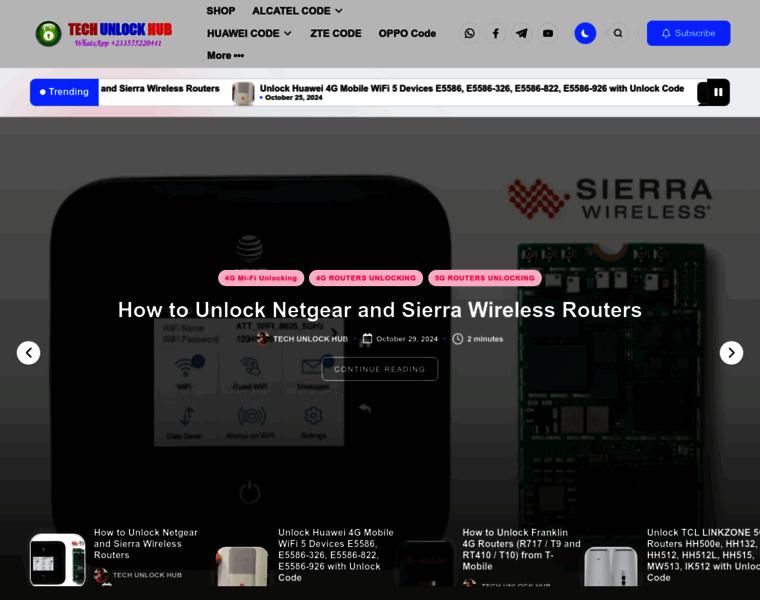Select the 4G ROUTERS UNLOCKING tag
Screen dimensions: 760x600
366,278
